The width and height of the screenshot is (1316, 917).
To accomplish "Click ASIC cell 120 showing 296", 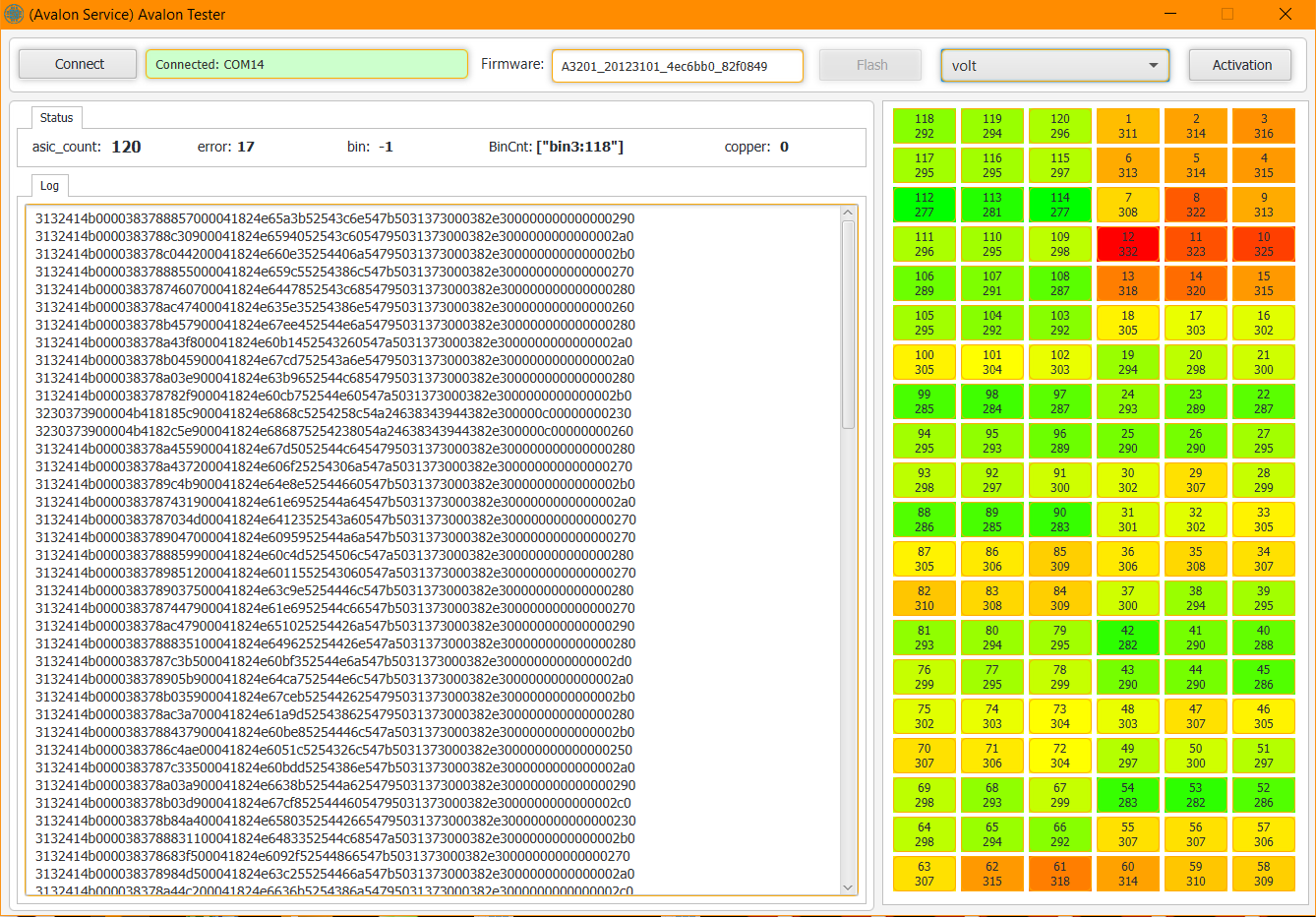I will tap(1060, 126).
